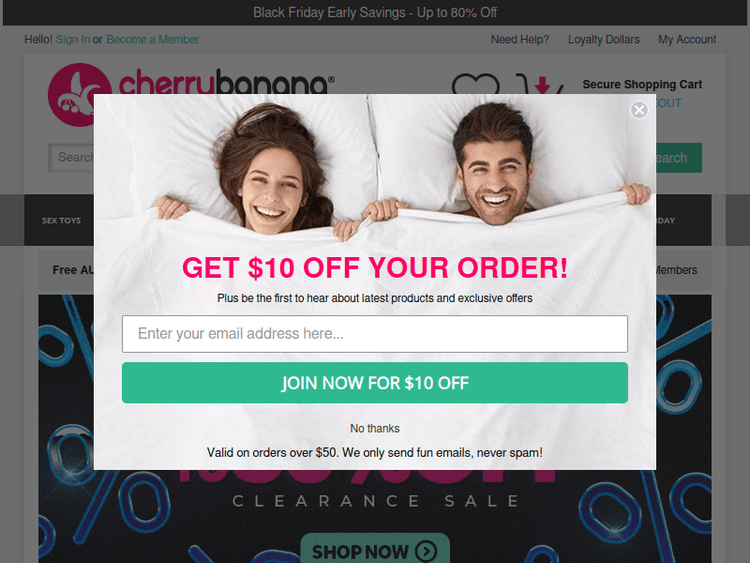This screenshot has width=750, height=563.
Task: Click the Clearance Sale banner image
Action: 375,516
